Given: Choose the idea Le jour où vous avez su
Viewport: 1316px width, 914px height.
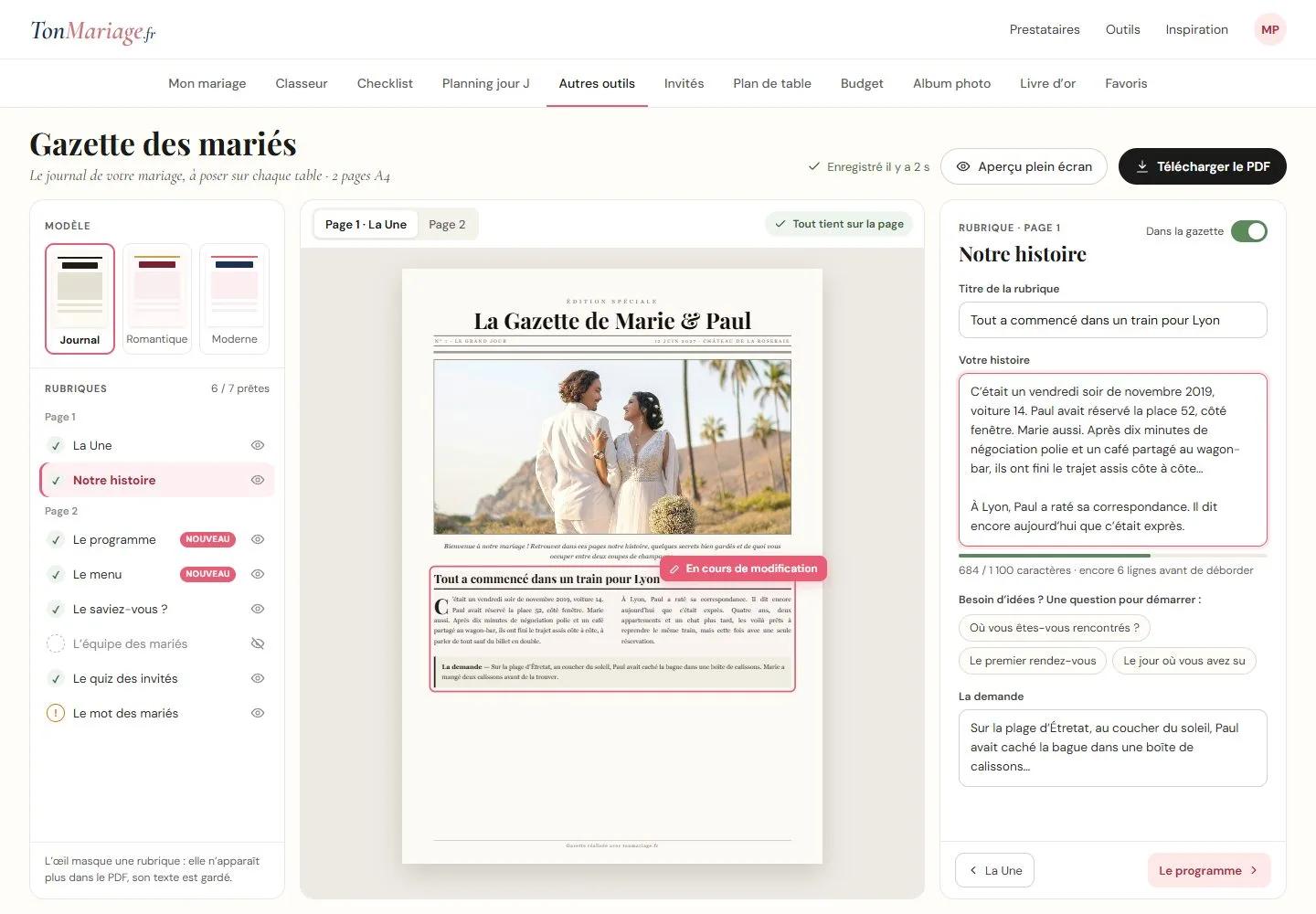Looking at the screenshot, I should [1184, 661].
